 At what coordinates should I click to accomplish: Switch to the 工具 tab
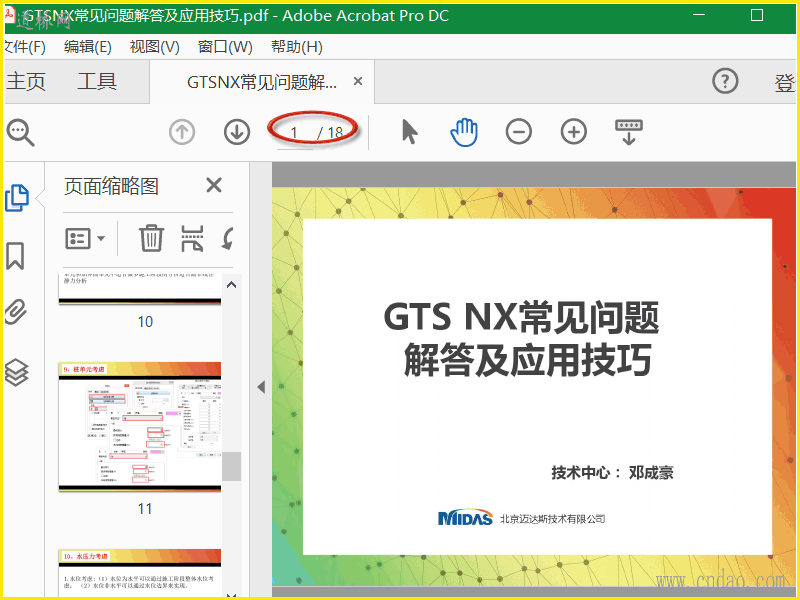pos(97,82)
